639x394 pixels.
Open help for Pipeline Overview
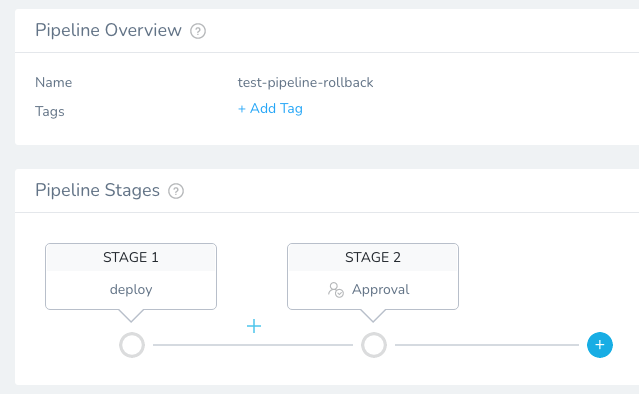click(x=198, y=31)
